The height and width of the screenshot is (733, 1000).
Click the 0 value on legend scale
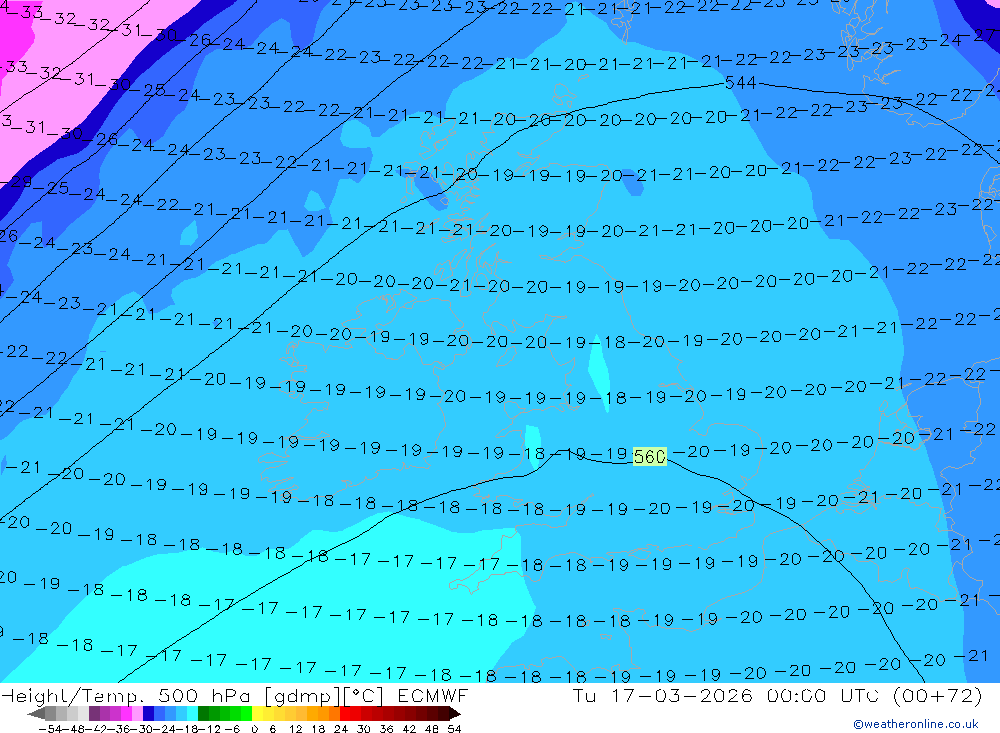click(254, 729)
